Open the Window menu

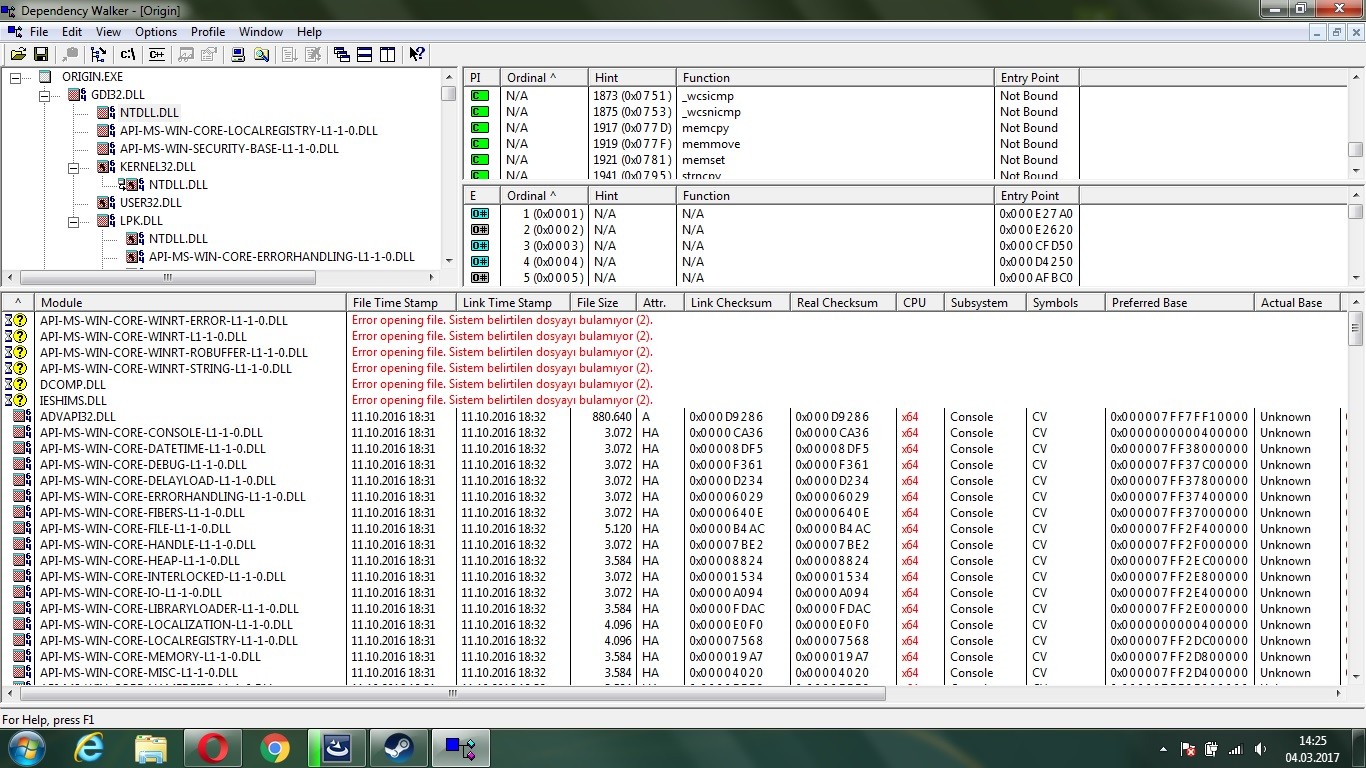click(261, 32)
